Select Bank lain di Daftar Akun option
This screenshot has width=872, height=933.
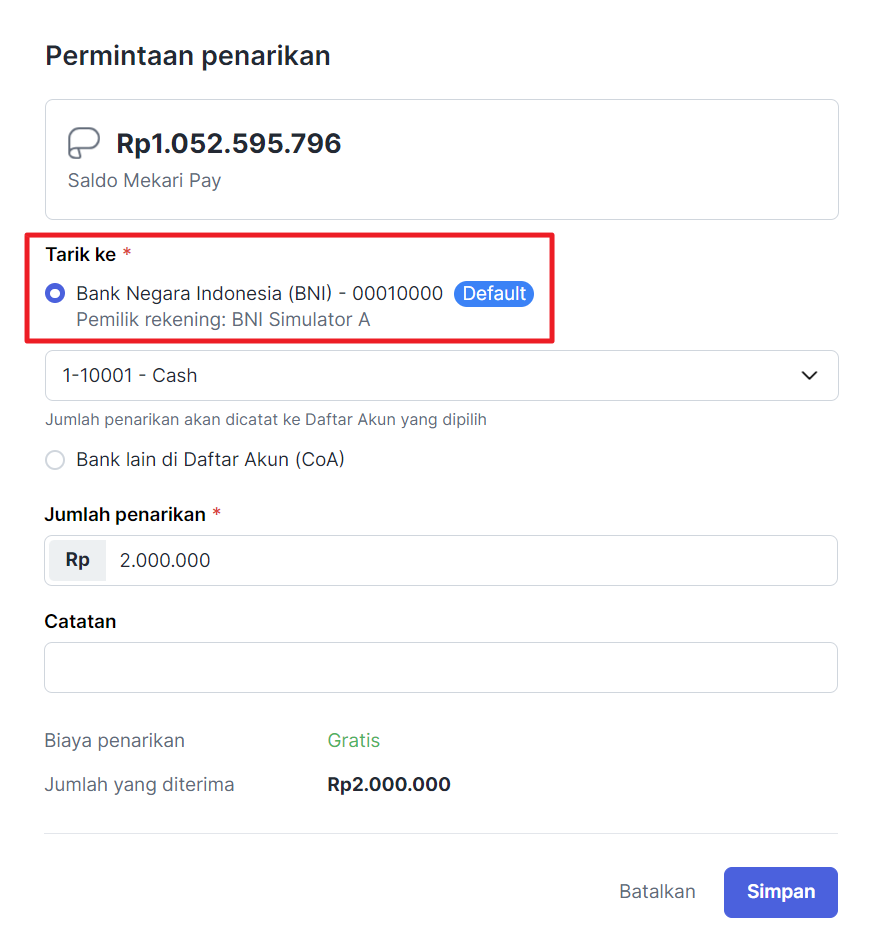tap(56, 460)
